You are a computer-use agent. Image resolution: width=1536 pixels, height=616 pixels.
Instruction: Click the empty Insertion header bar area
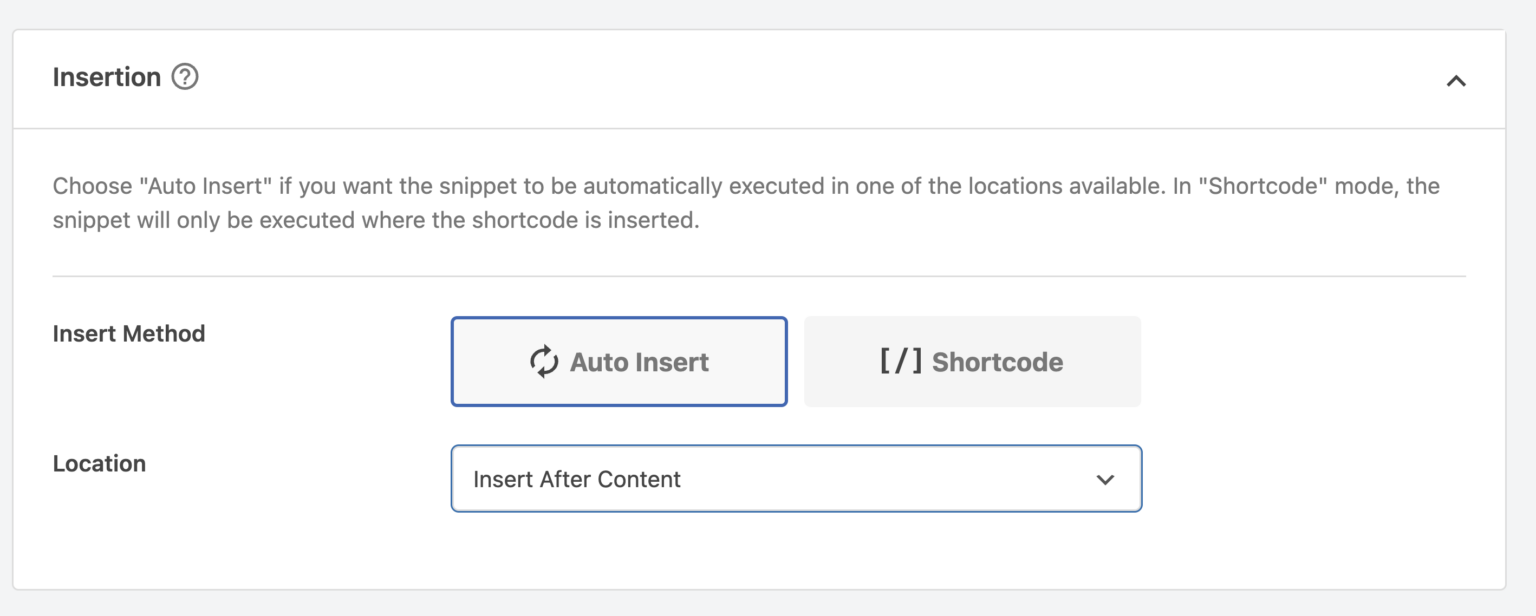pos(820,78)
